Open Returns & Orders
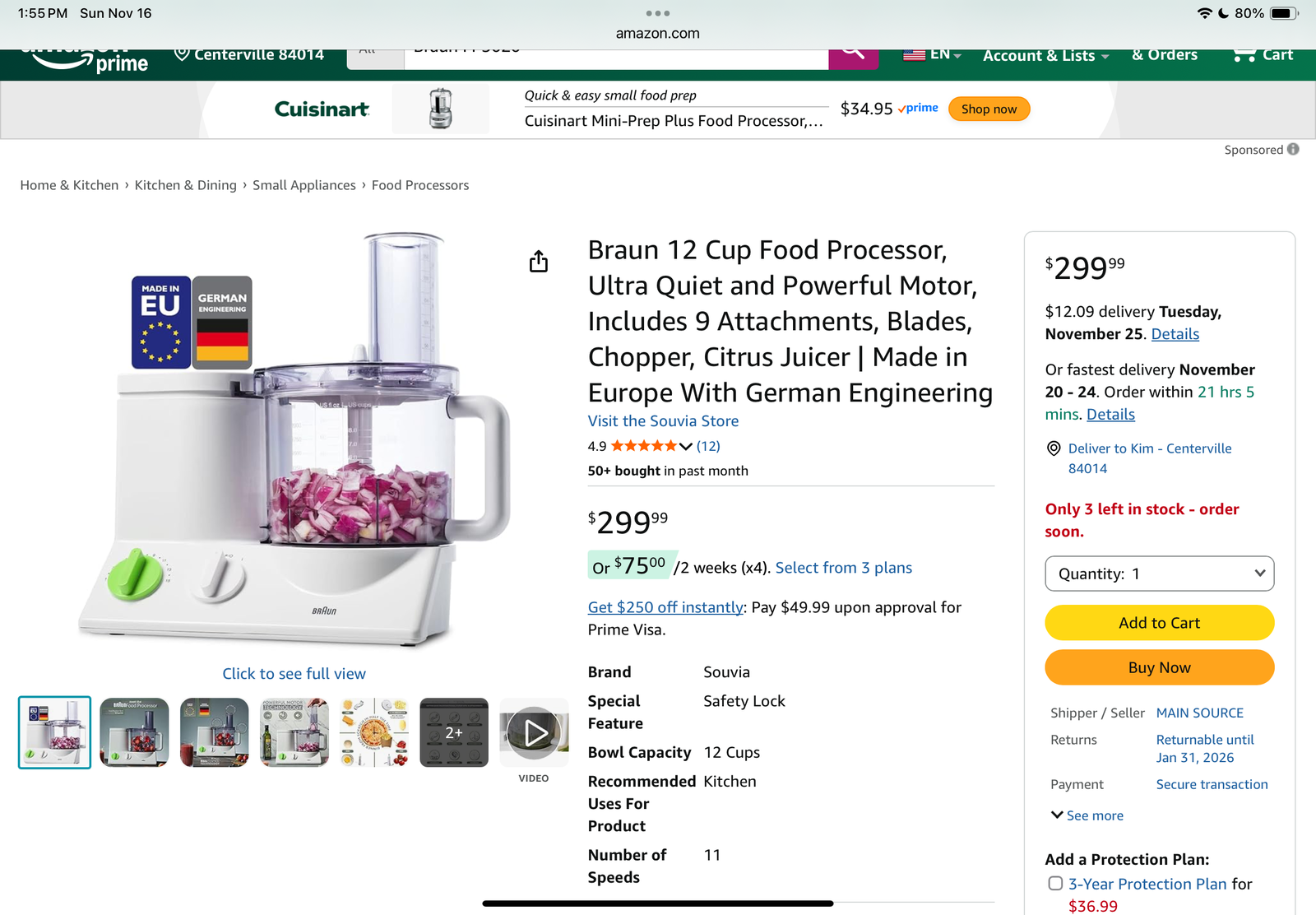Image resolution: width=1316 pixels, height=915 pixels. point(1165,54)
